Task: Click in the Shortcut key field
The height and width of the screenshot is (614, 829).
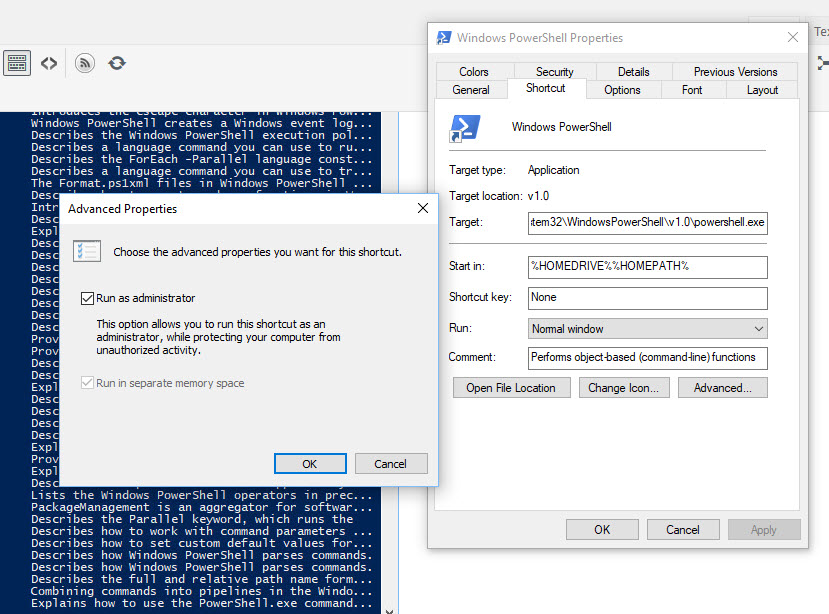Action: tap(648, 298)
